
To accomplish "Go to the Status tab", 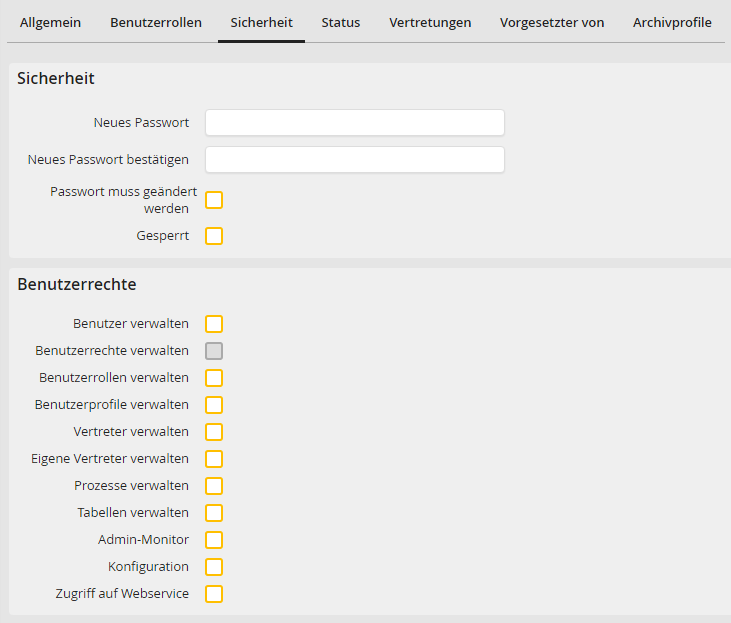I will pos(341,22).
